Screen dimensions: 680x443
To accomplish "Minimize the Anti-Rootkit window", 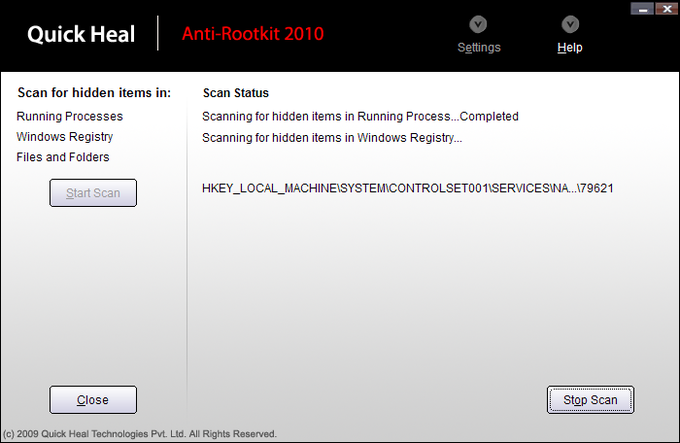I will click(642, 8).
